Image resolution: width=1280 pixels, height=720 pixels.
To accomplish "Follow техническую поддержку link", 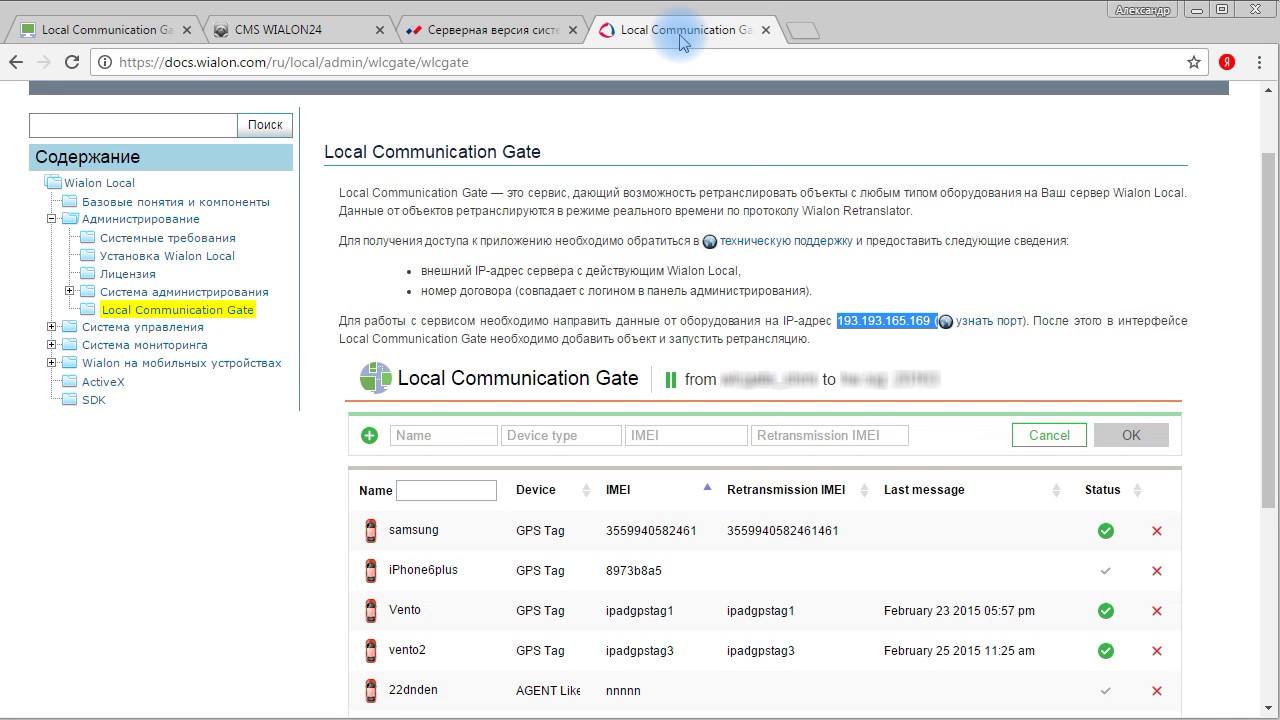I will (786, 241).
